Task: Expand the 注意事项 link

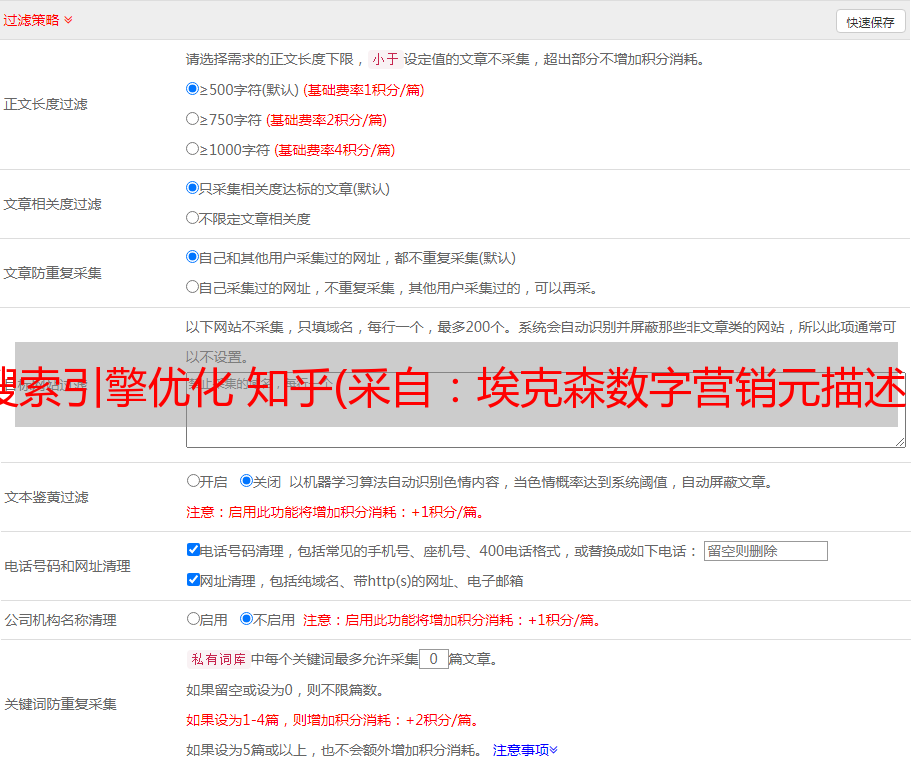Action: pyautogui.click(x=525, y=750)
